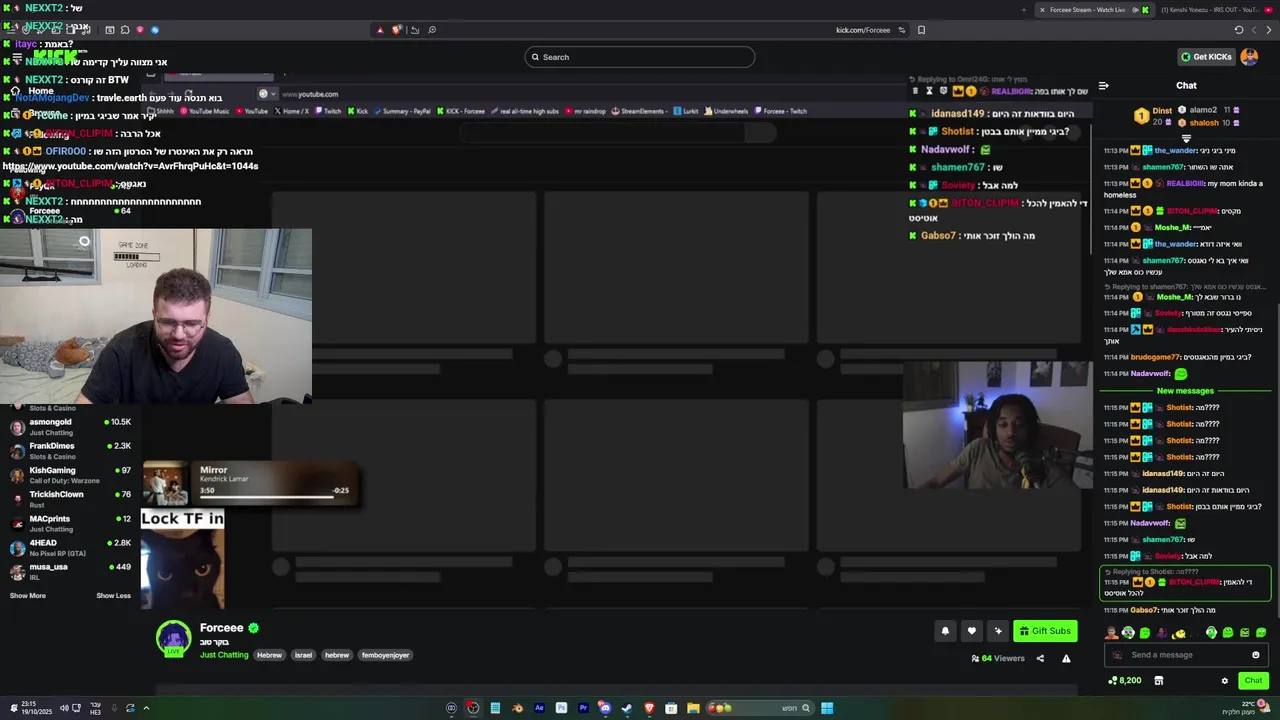1280x720 pixels.
Task: Open MACprints channel in sidebar
Action: tap(70, 523)
